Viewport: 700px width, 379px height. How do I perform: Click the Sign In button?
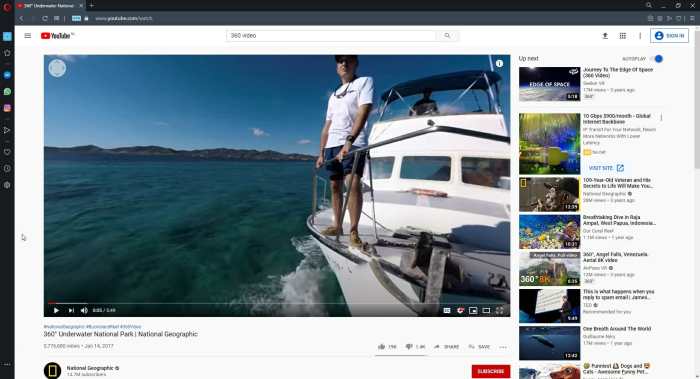[669, 36]
